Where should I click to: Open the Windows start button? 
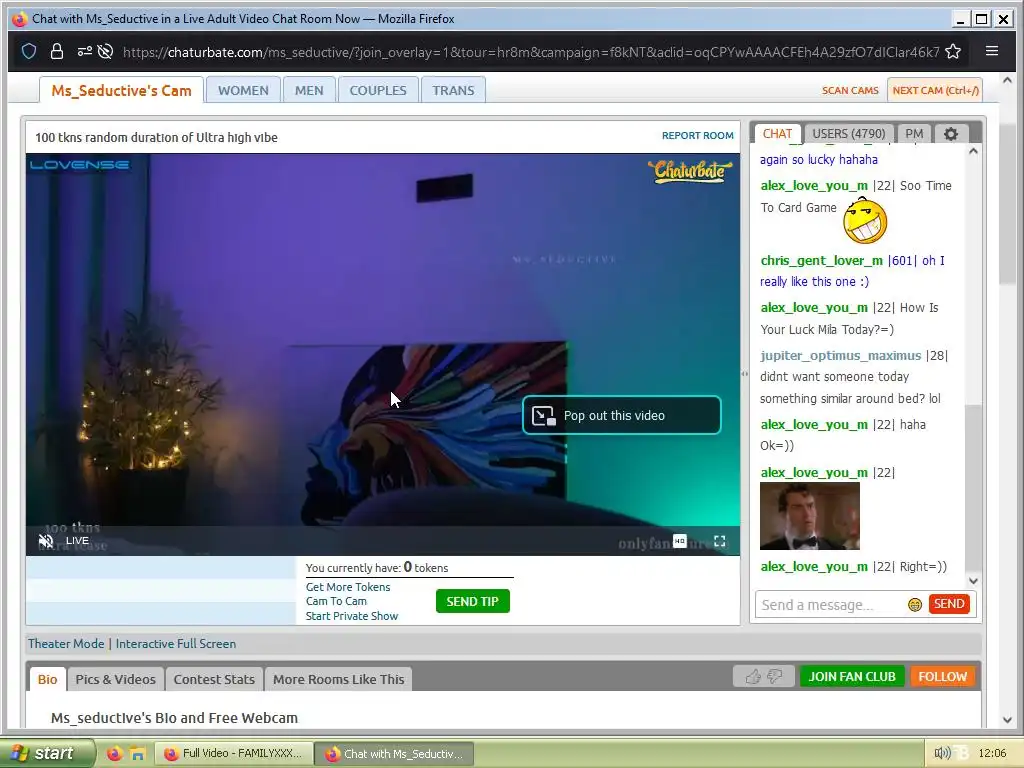(x=46, y=753)
